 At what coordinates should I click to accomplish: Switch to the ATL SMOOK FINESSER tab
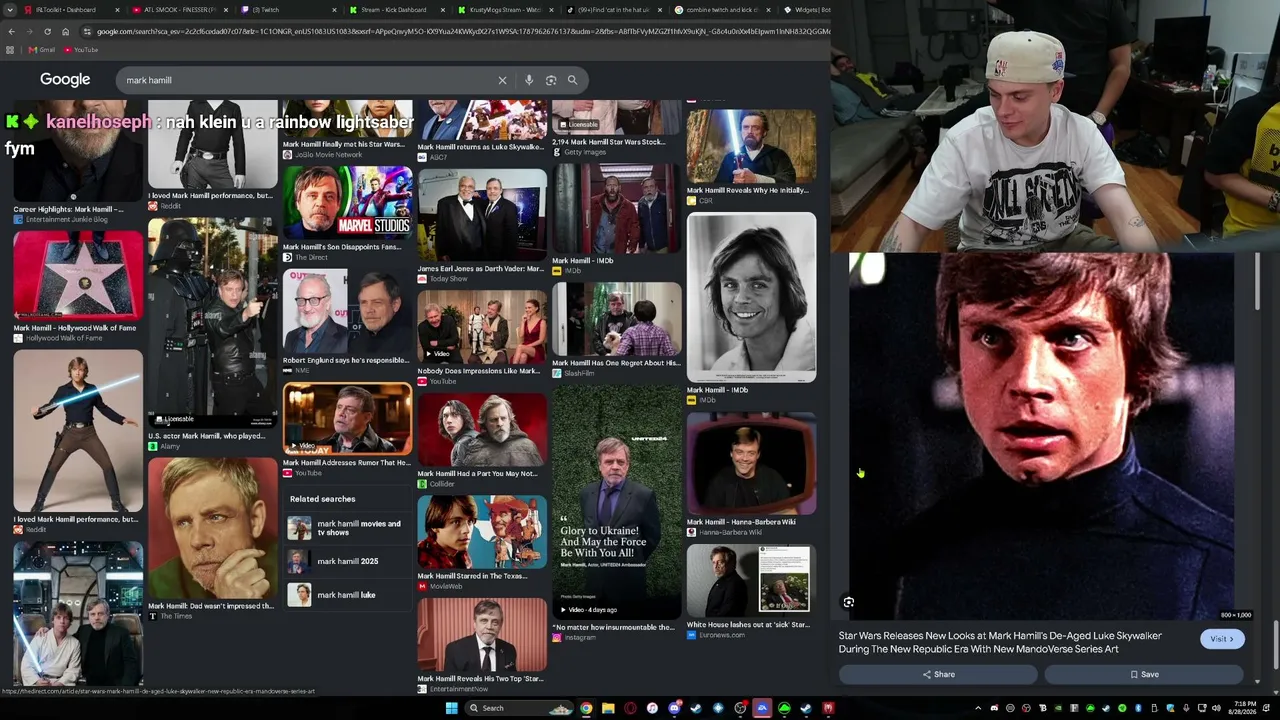[178, 10]
